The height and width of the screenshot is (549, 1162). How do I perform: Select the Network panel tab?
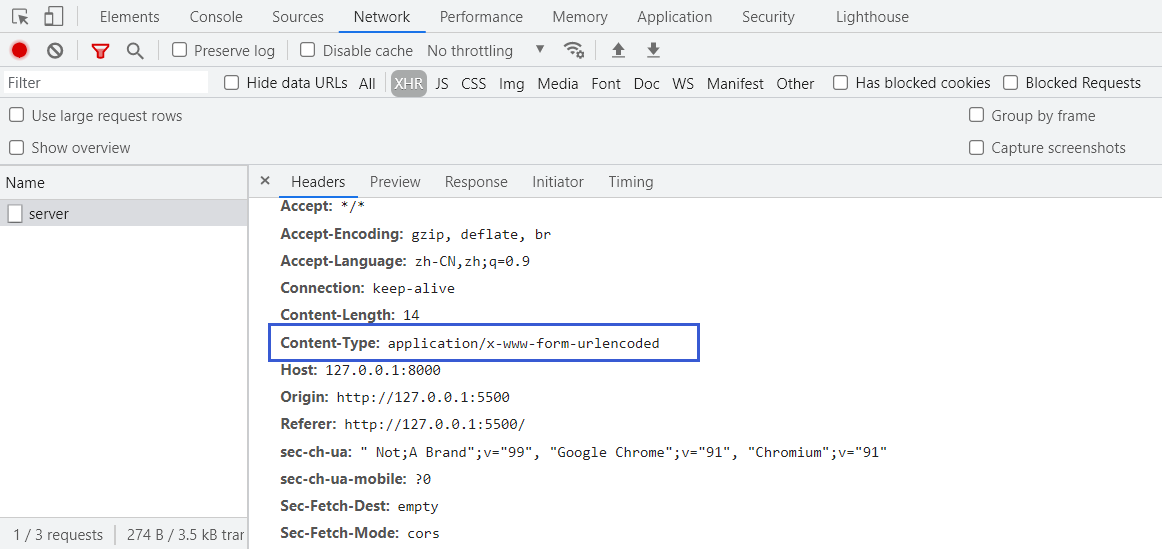coord(382,16)
